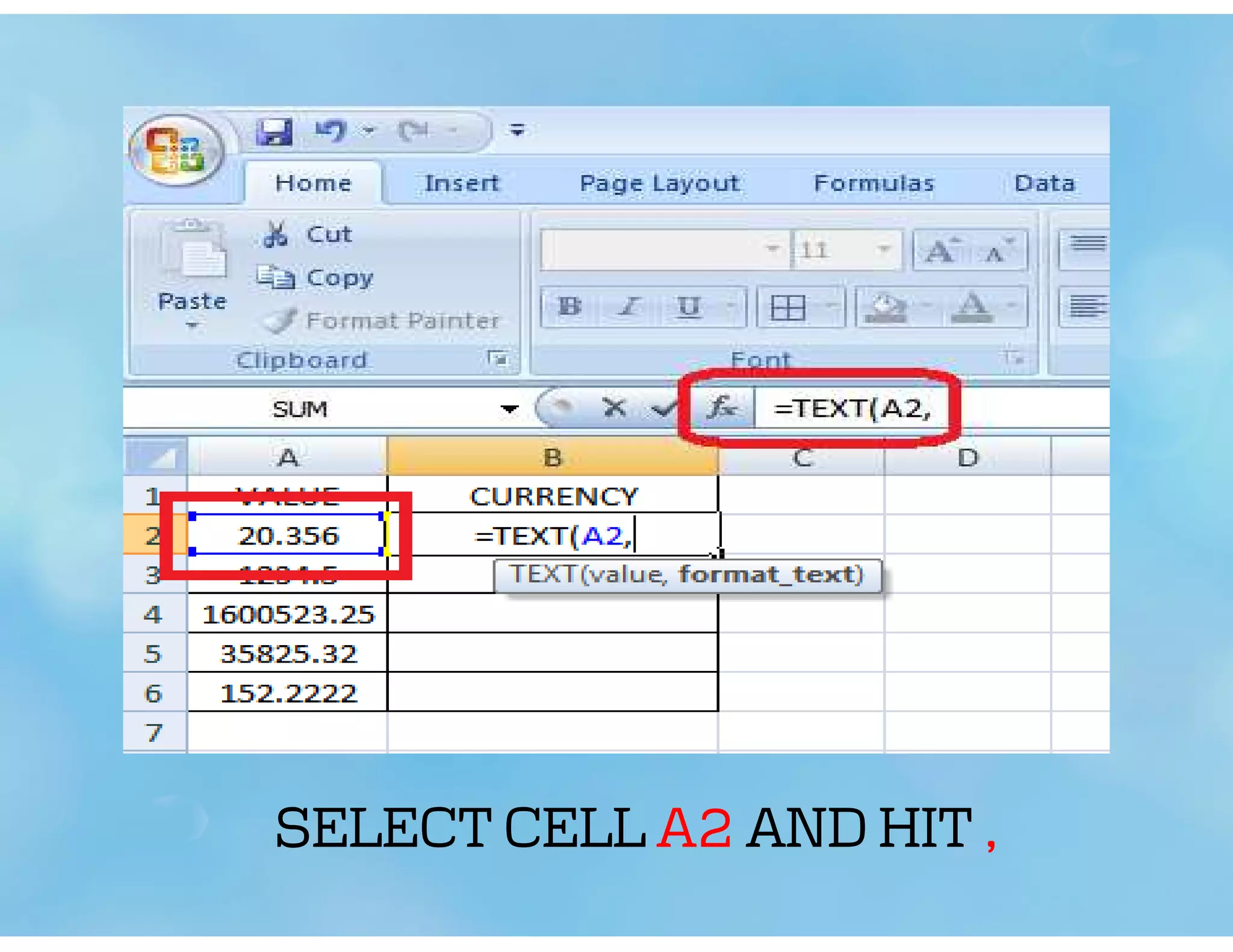Click the Insert Function fx icon
This screenshot has width=1233, height=952.
[721, 408]
